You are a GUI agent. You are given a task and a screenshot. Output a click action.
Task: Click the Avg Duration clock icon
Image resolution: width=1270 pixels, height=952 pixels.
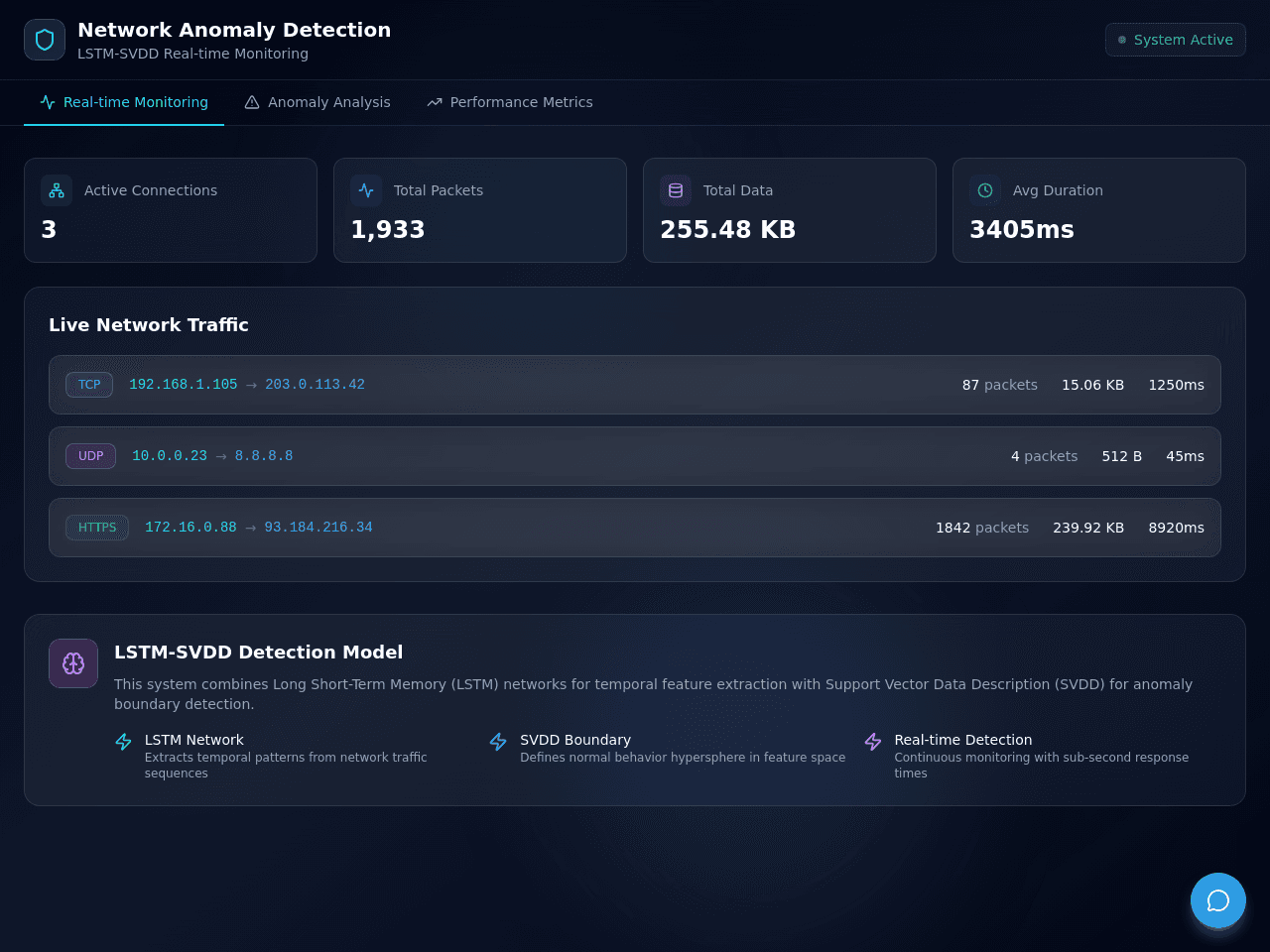(985, 190)
